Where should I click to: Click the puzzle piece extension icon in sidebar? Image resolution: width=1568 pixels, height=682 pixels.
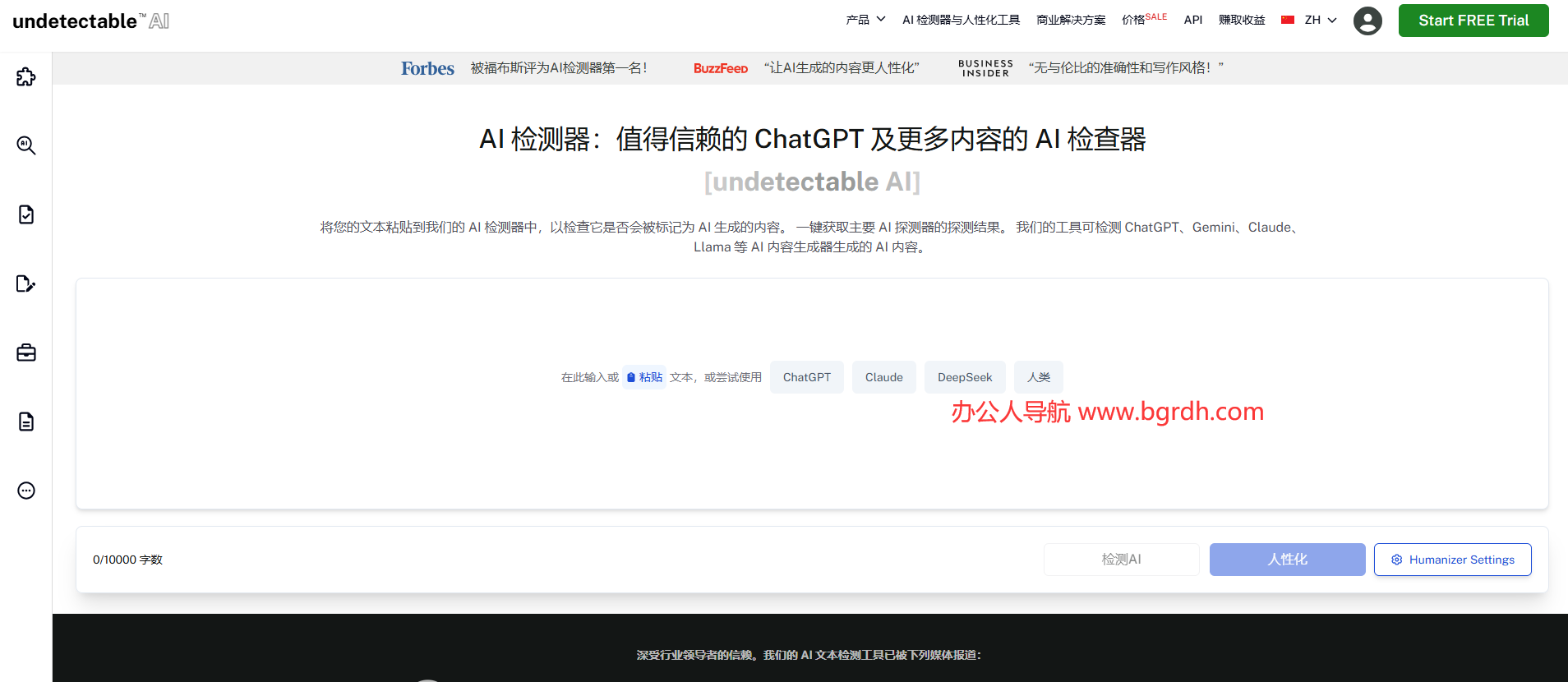coord(26,76)
